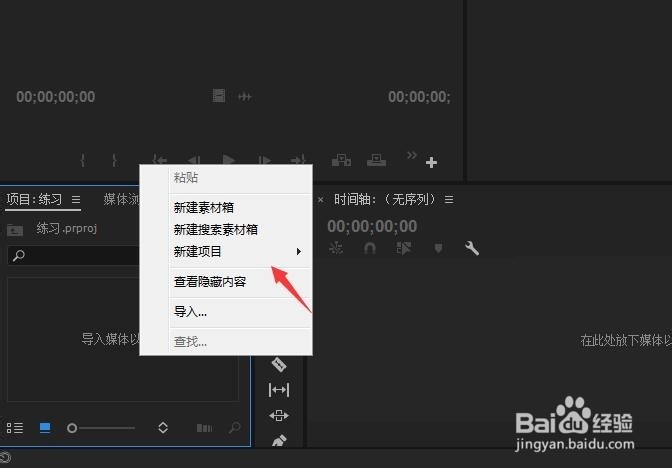Click the status bar icon at bottom left

[x=5, y=458]
